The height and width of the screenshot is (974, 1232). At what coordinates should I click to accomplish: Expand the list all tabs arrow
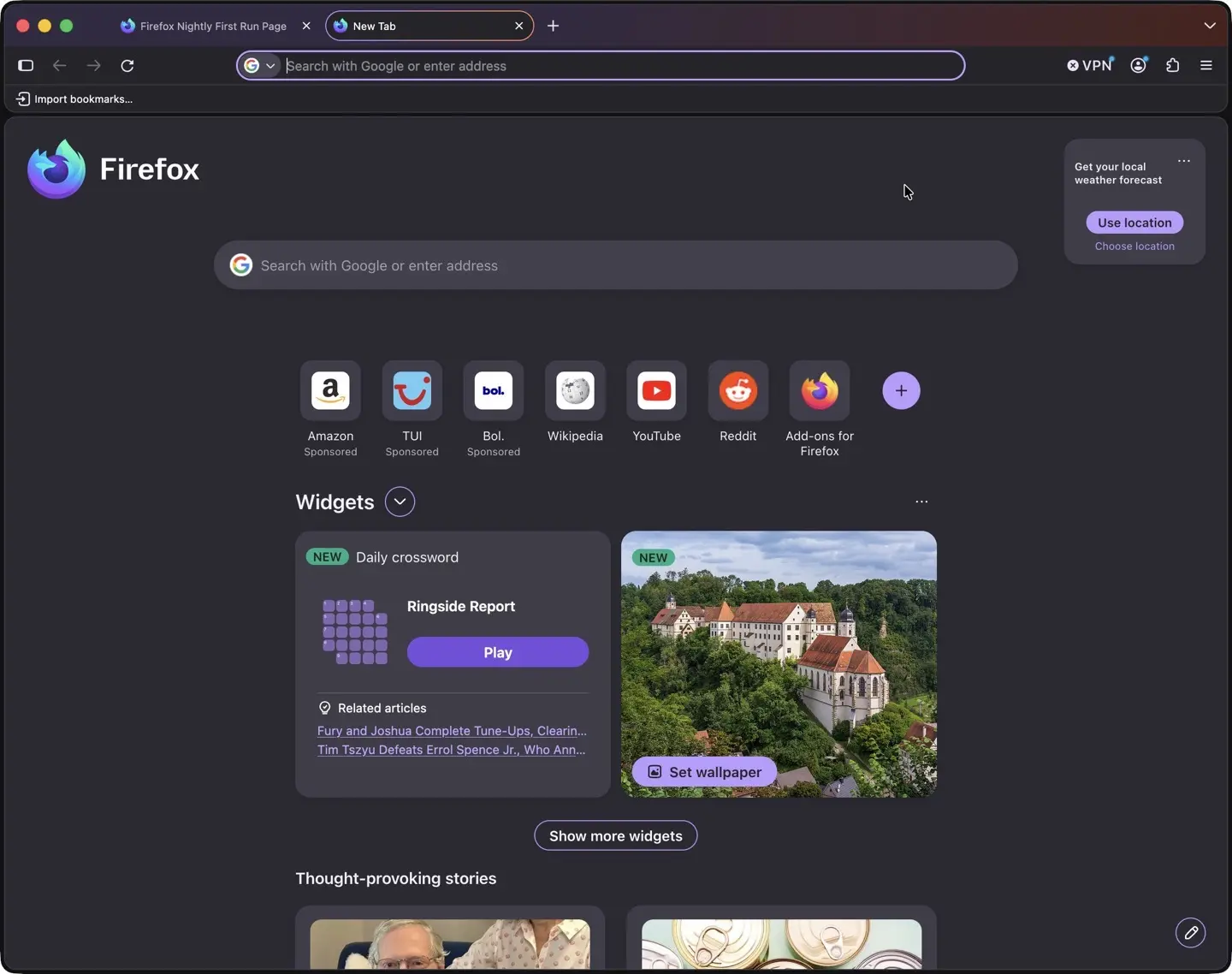click(1210, 26)
